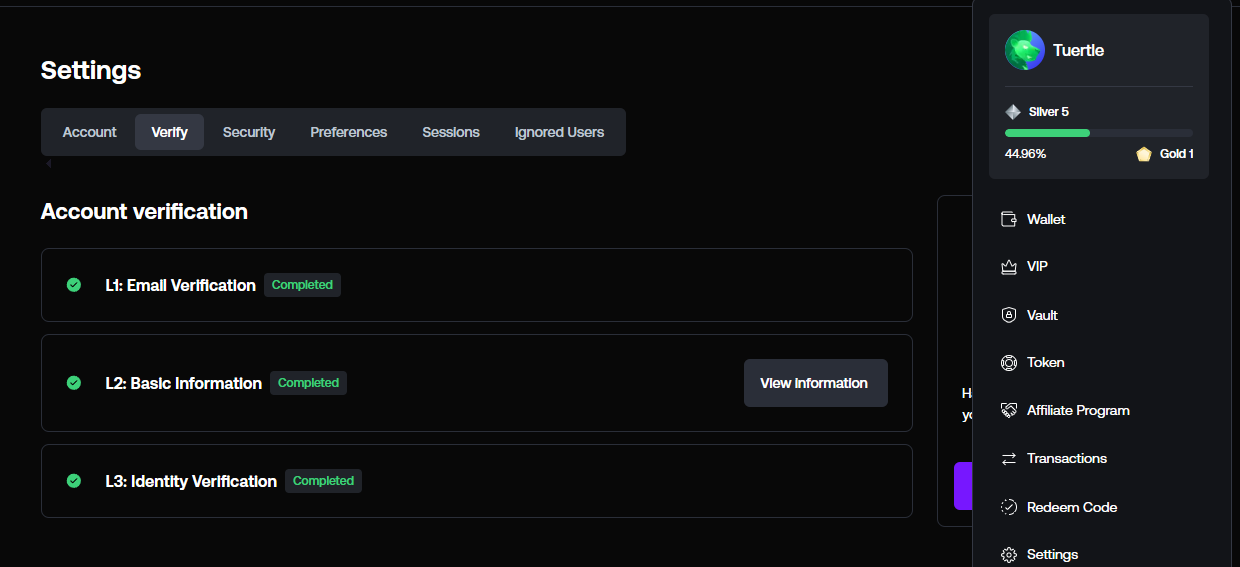
Task: Click the Wallet icon in the menu
Action: click(1008, 219)
